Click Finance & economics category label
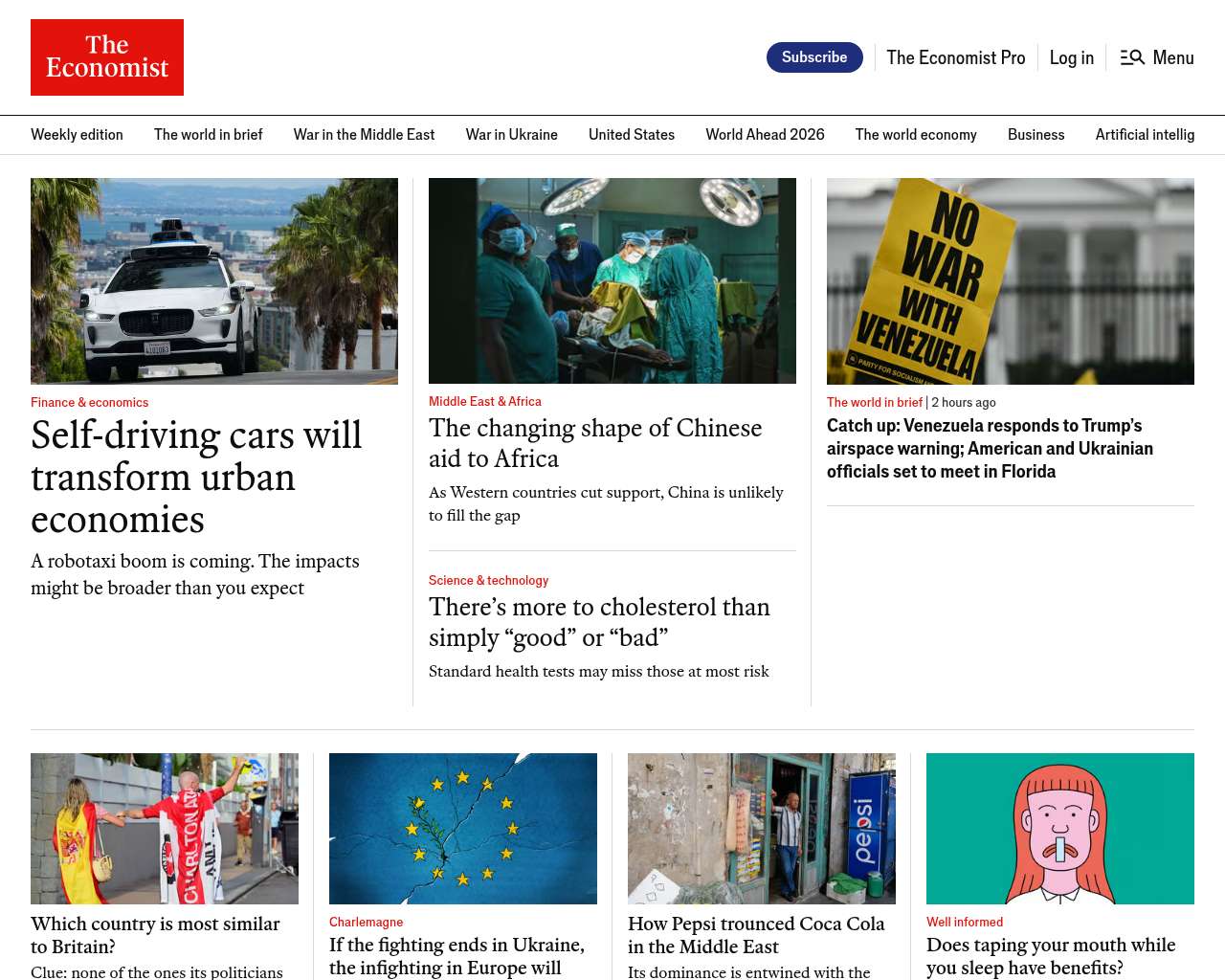 tap(89, 403)
